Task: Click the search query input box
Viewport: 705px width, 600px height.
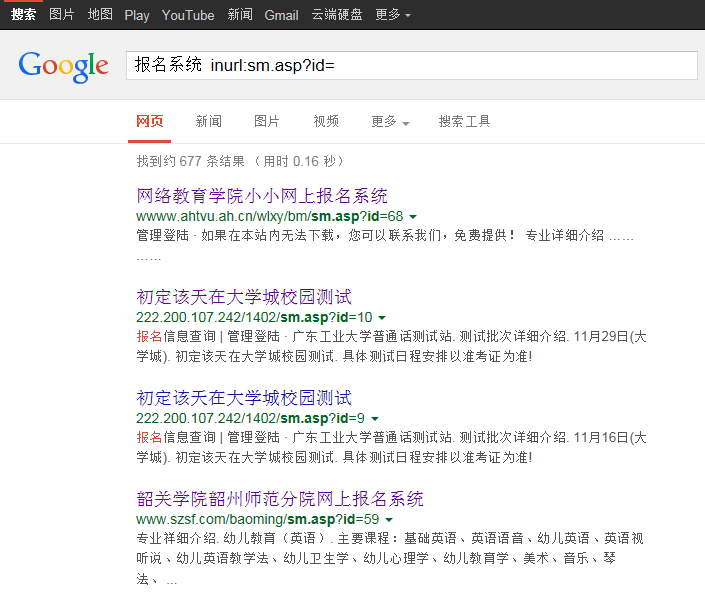Action: click(x=411, y=65)
